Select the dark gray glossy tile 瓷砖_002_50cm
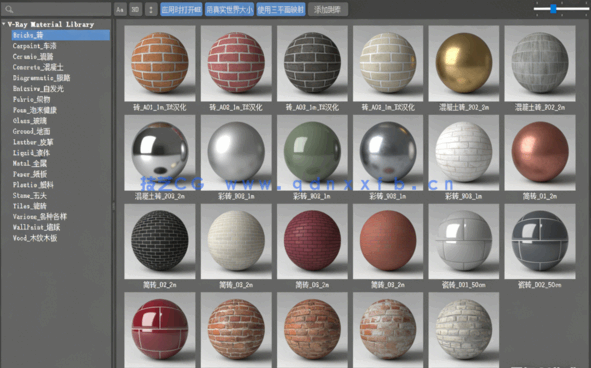This screenshot has width=591, height=368. (540, 241)
